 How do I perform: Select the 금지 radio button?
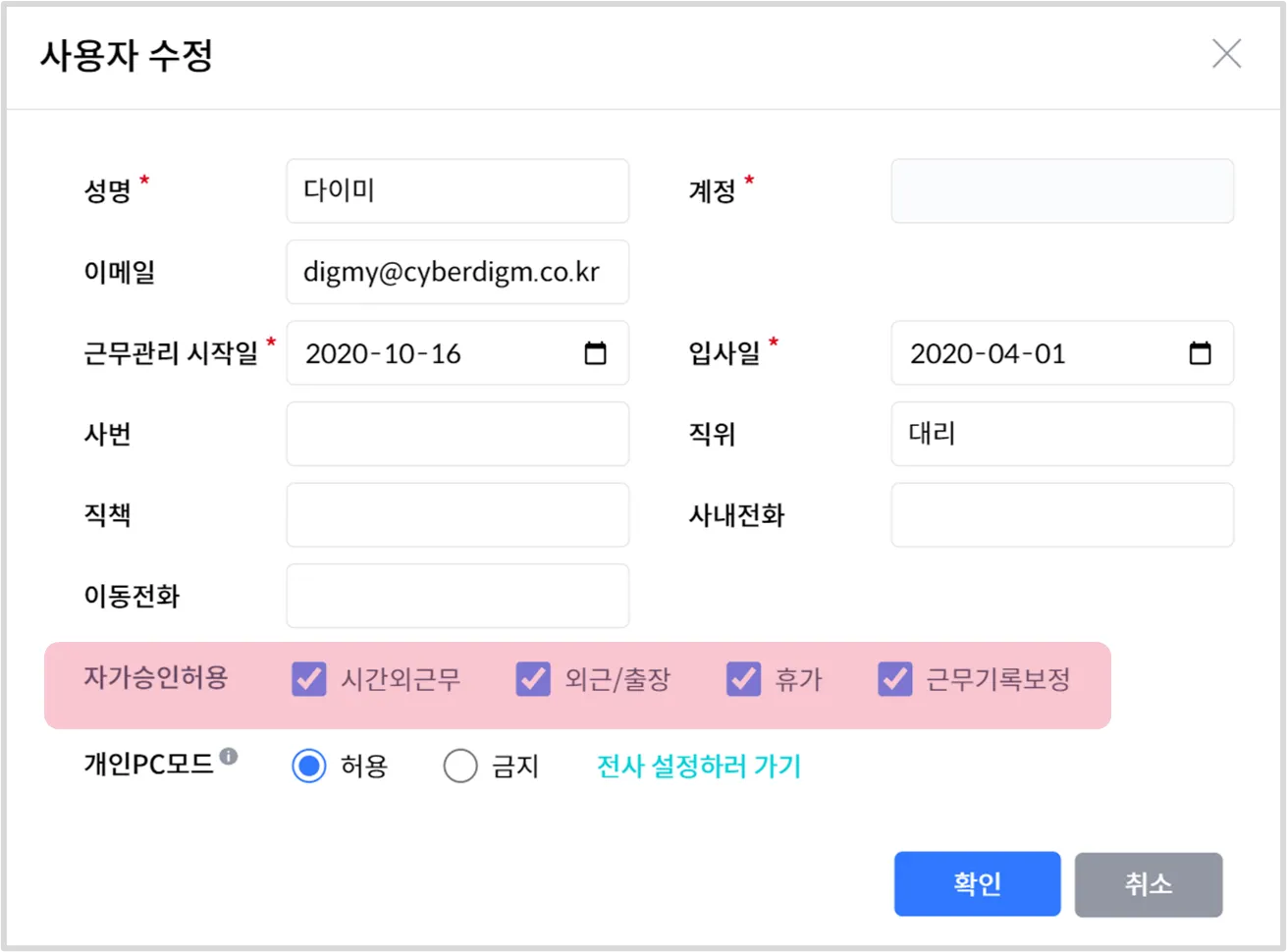point(460,766)
